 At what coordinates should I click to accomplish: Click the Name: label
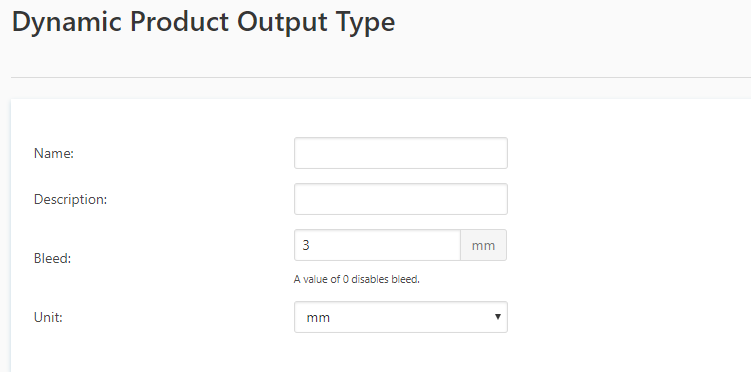point(54,153)
